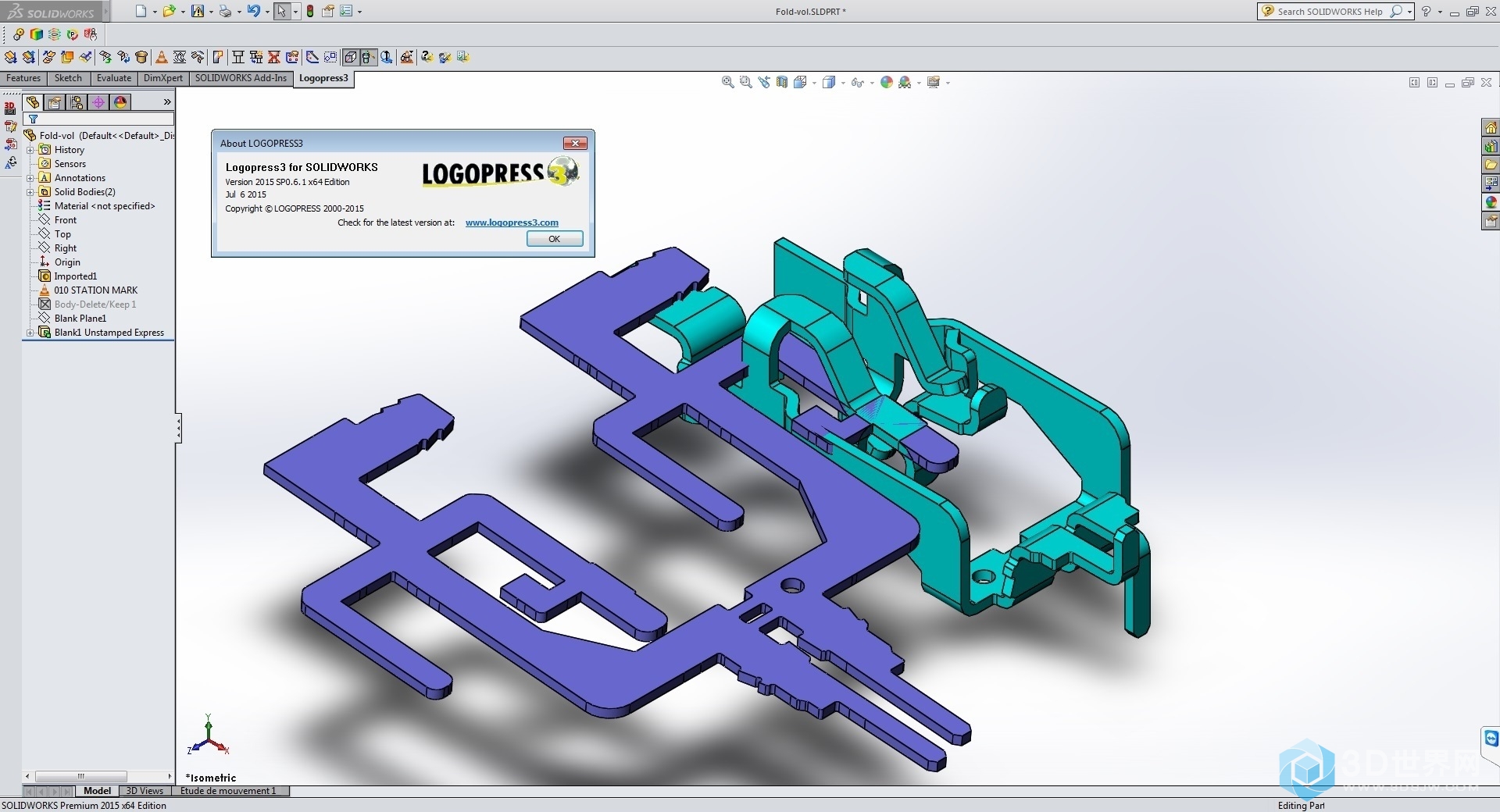Open SOLIDWORKS Resources home icon in task pane

1491,127
